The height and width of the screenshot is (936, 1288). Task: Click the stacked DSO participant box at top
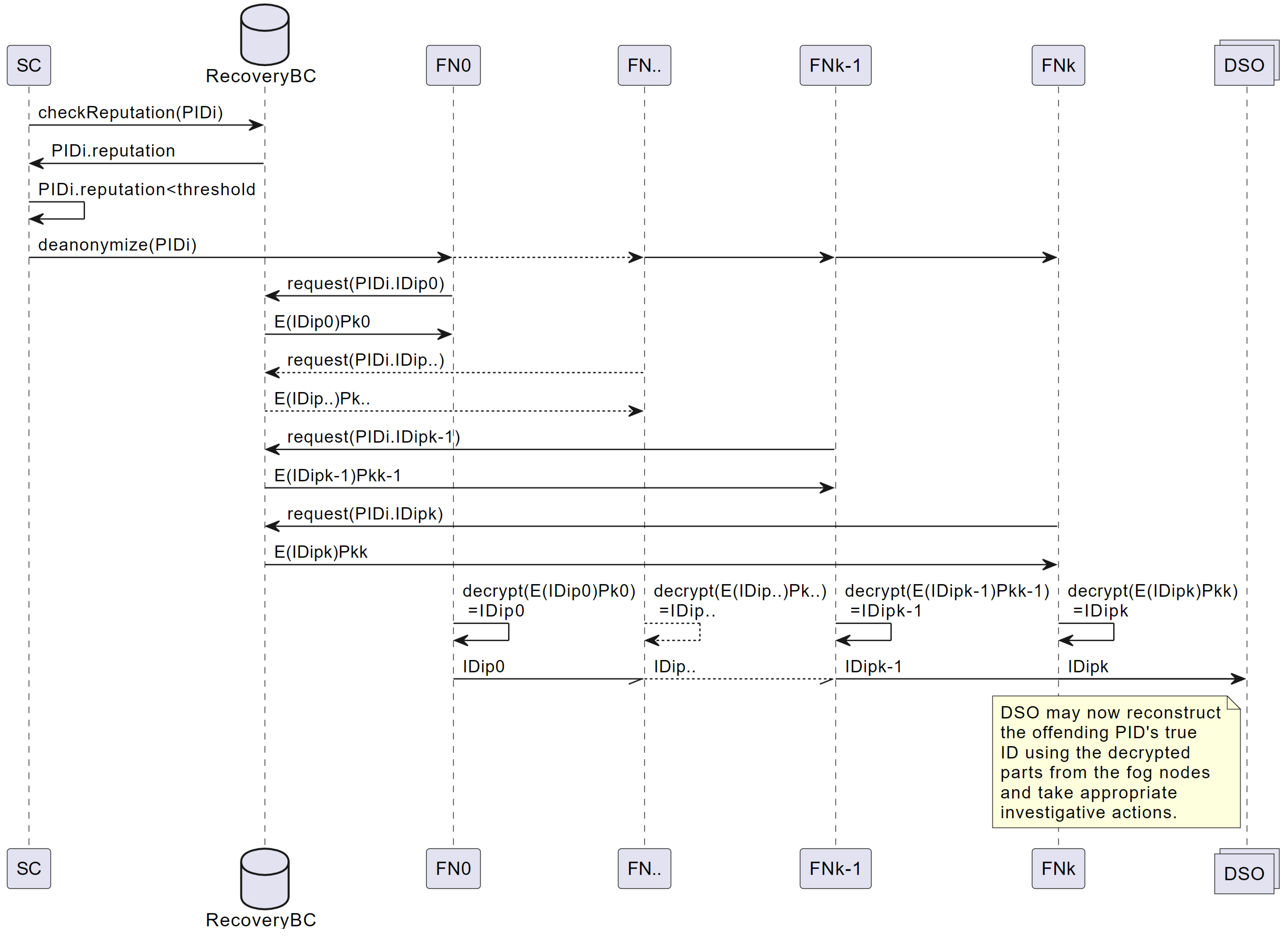tap(1244, 65)
